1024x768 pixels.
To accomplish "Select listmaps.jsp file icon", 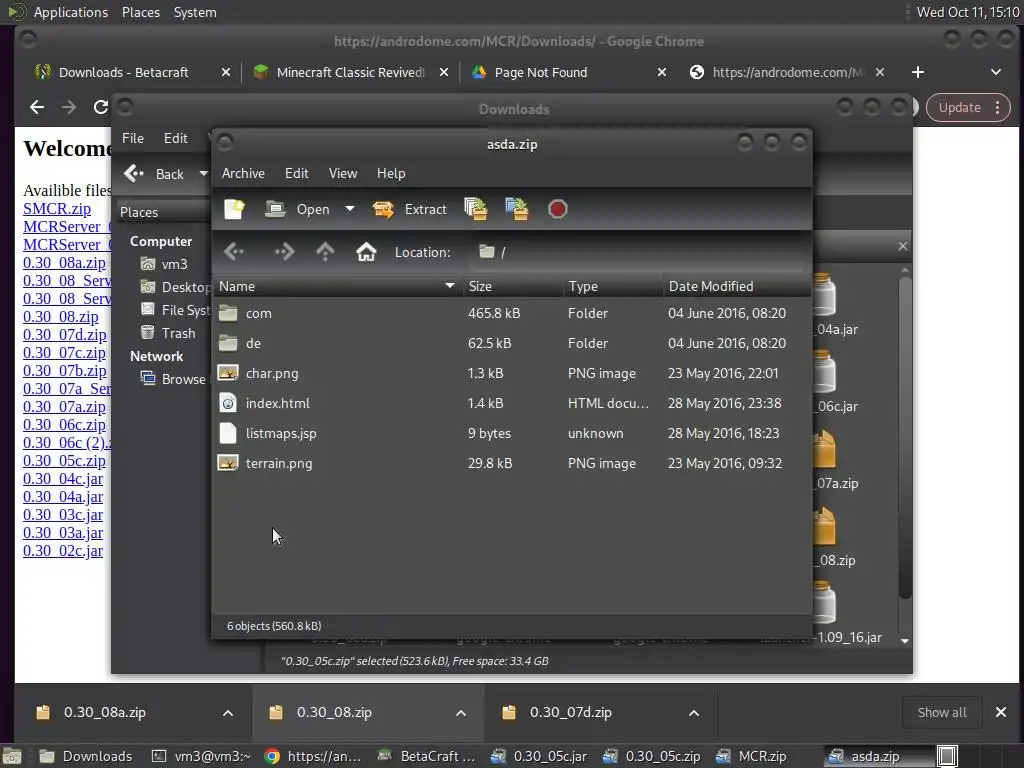I will tap(228, 433).
